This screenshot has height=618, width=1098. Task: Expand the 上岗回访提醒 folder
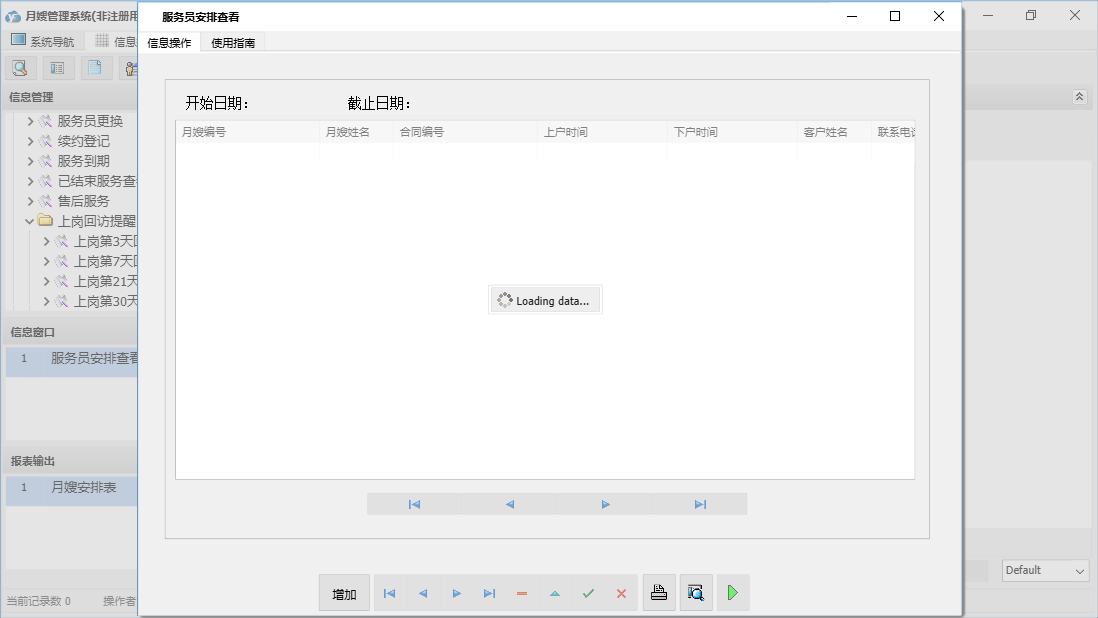pyautogui.click(x=29, y=220)
